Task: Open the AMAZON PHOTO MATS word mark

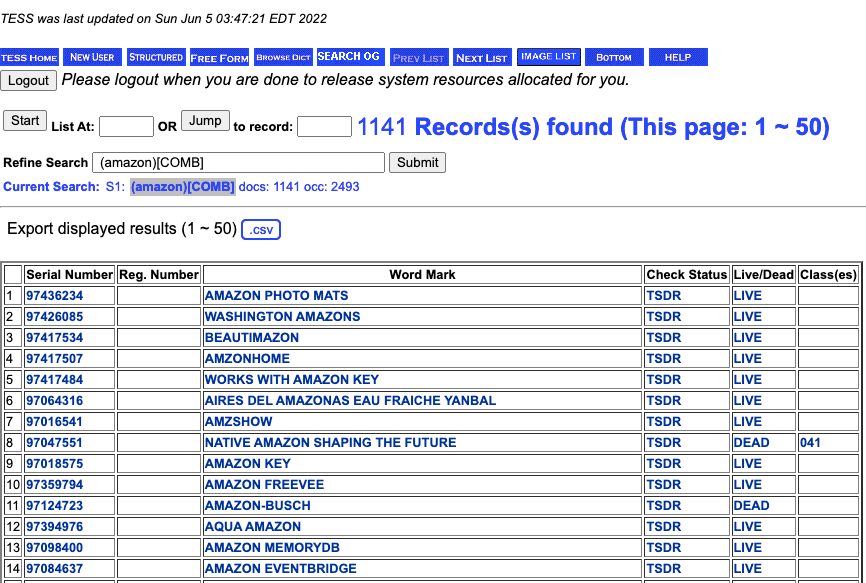Action: [276, 295]
